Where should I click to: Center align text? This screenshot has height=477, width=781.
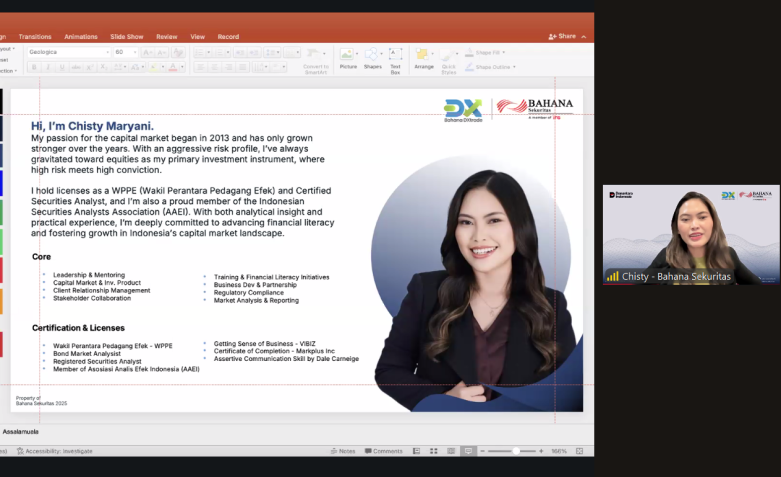coord(215,67)
